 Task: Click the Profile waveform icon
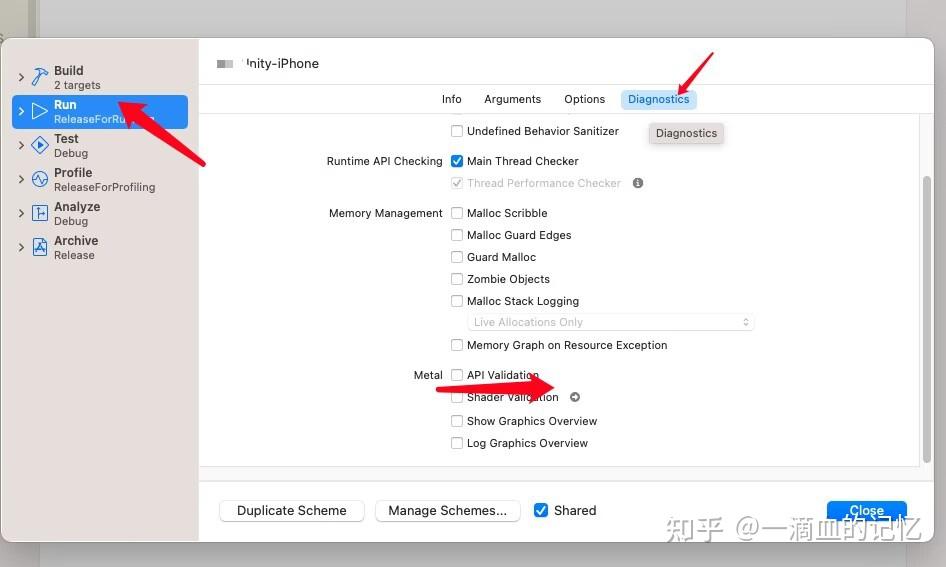tap(40, 179)
